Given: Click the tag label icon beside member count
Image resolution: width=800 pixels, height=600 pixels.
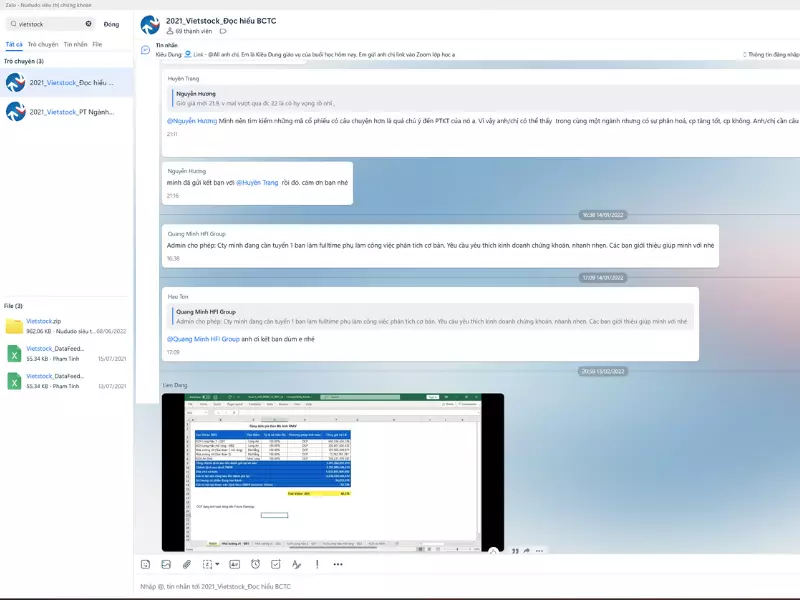Looking at the screenshot, I should (x=223, y=31).
